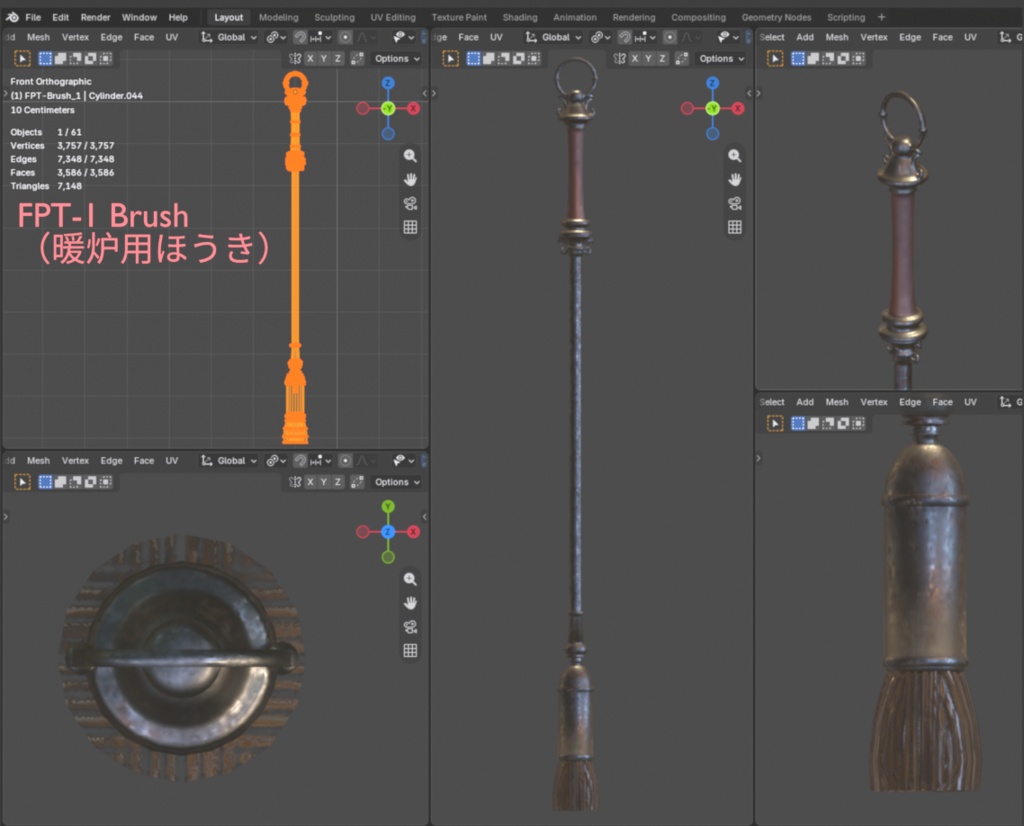The image size is (1024, 826).
Task: Toggle camera view icon in brush top-down viewport
Action: tap(410, 627)
